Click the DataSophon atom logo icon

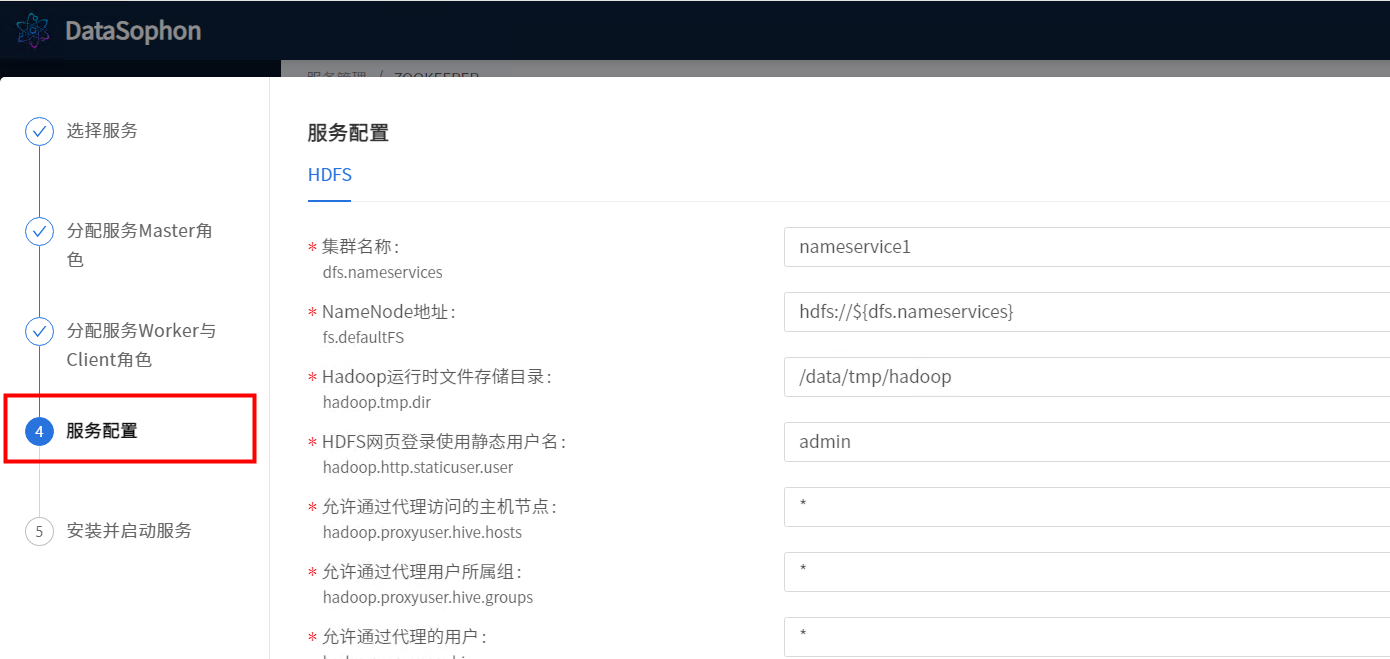33,30
